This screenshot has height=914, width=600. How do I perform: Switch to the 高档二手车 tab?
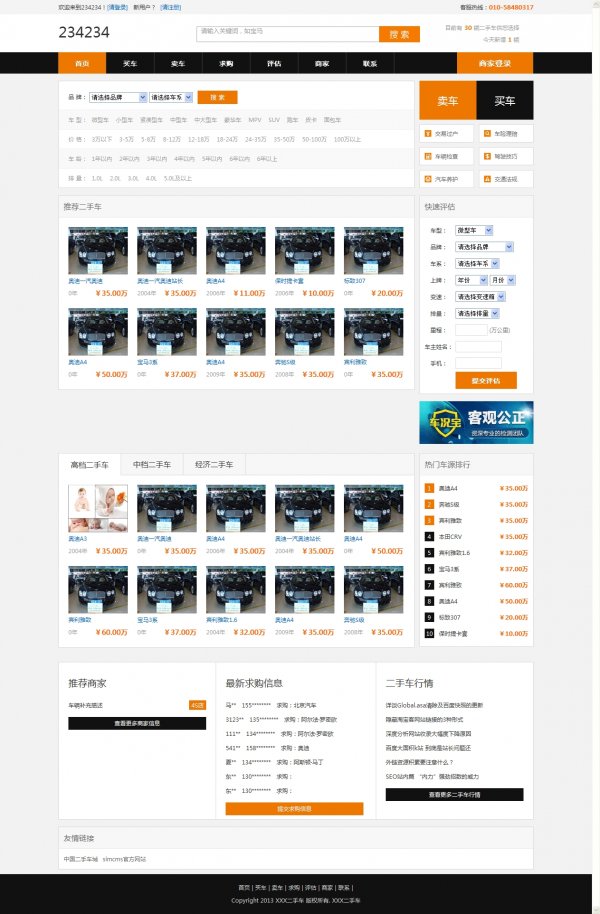point(89,465)
